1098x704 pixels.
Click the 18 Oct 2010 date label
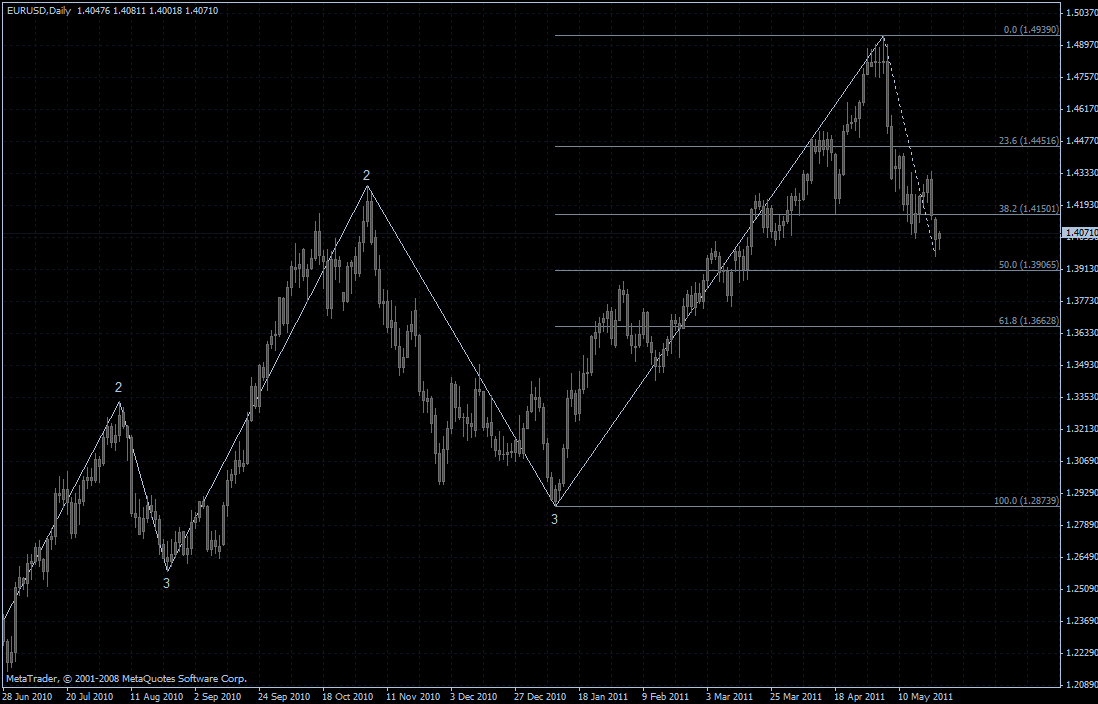pyautogui.click(x=347, y=697)
